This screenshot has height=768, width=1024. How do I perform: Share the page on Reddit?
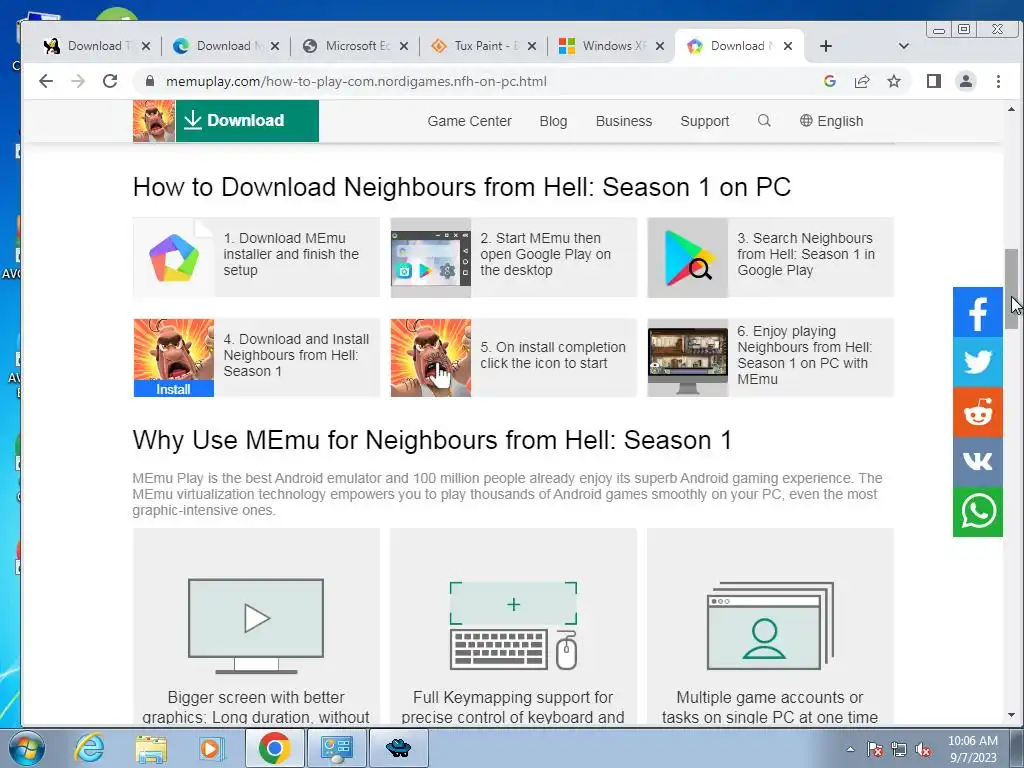[978, 412]
